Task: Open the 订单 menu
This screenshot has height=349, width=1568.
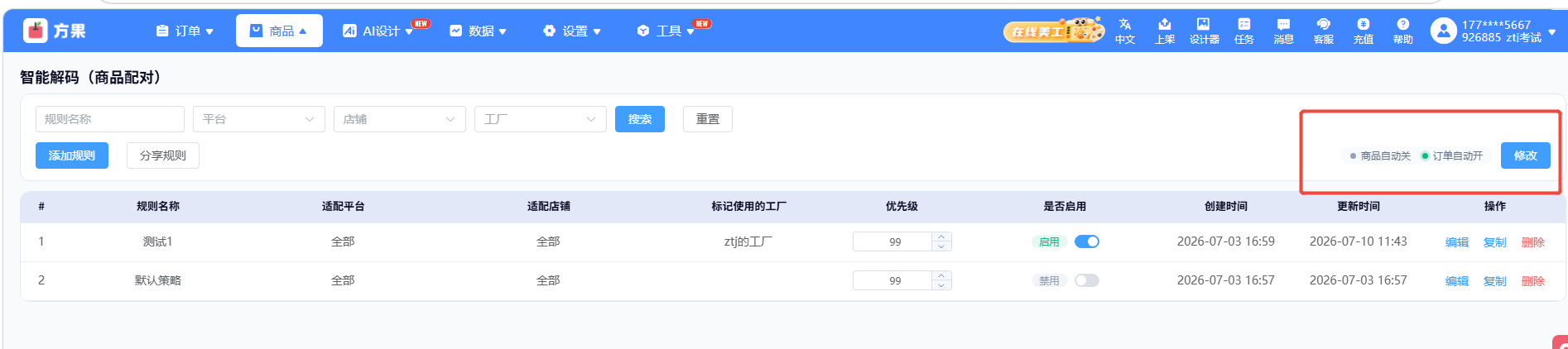Action: (185, 31)
